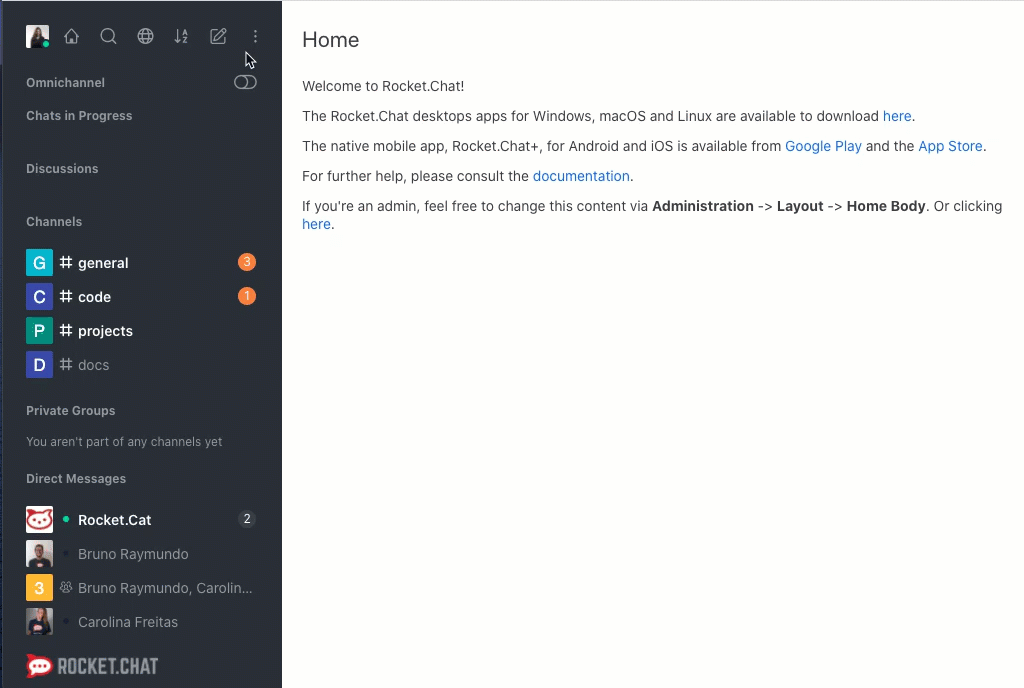Open Carolina Freitas direct message
The height and width of the screenshot is (688, 1024).
click(x=141, y=622)
